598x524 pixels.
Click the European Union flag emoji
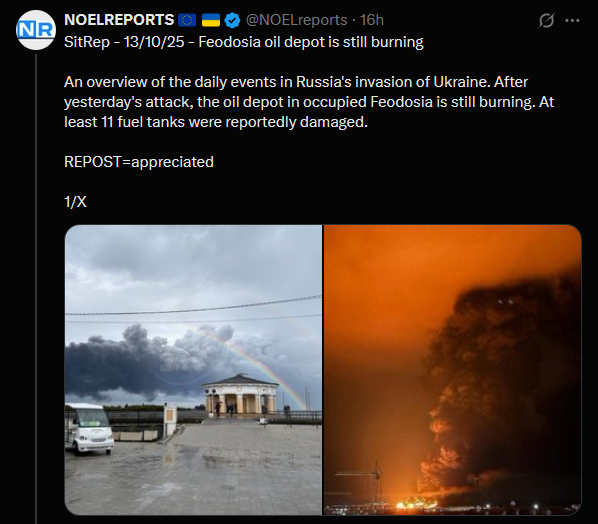(187, 20)
